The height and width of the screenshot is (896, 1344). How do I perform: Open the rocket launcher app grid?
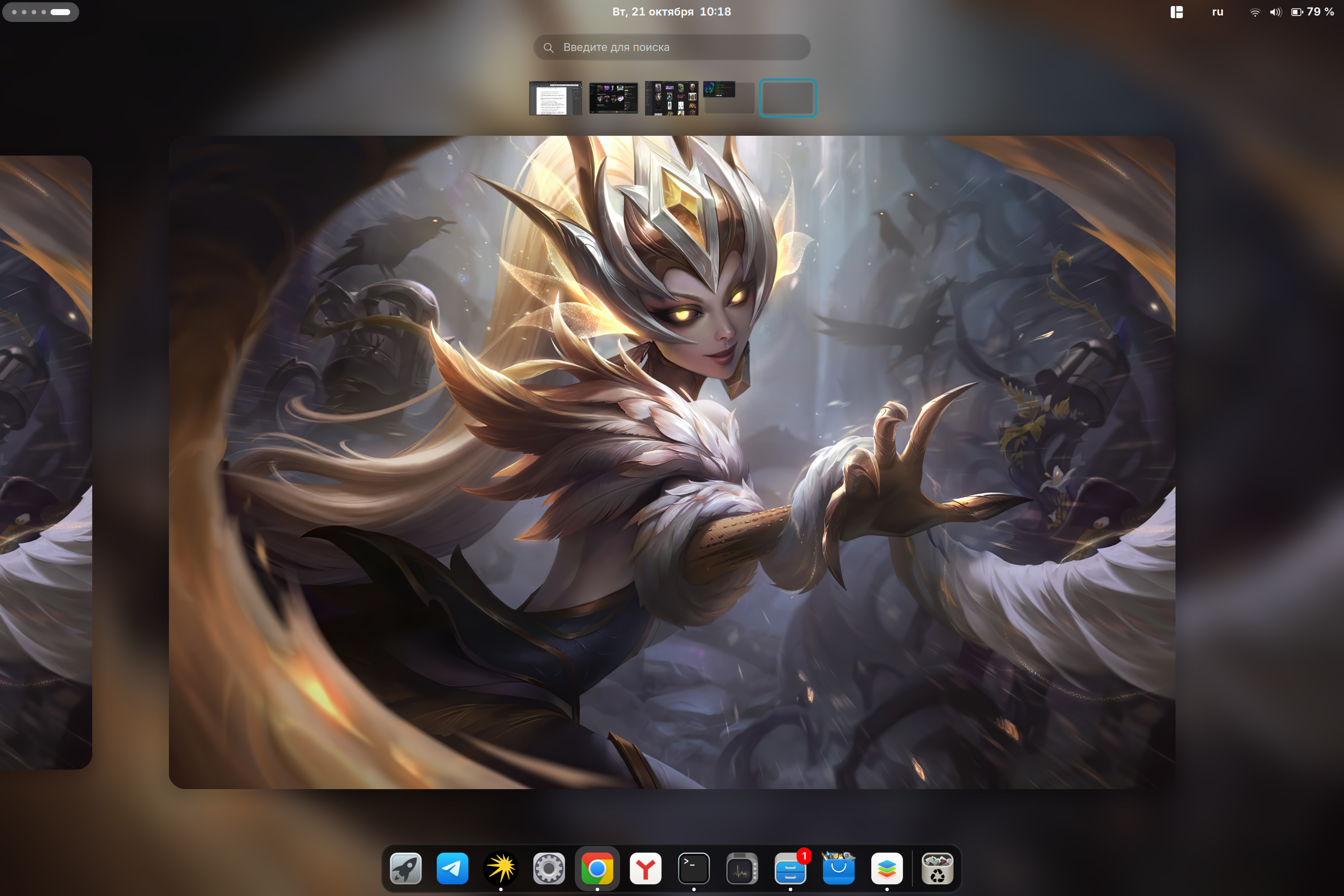[405, 868]
